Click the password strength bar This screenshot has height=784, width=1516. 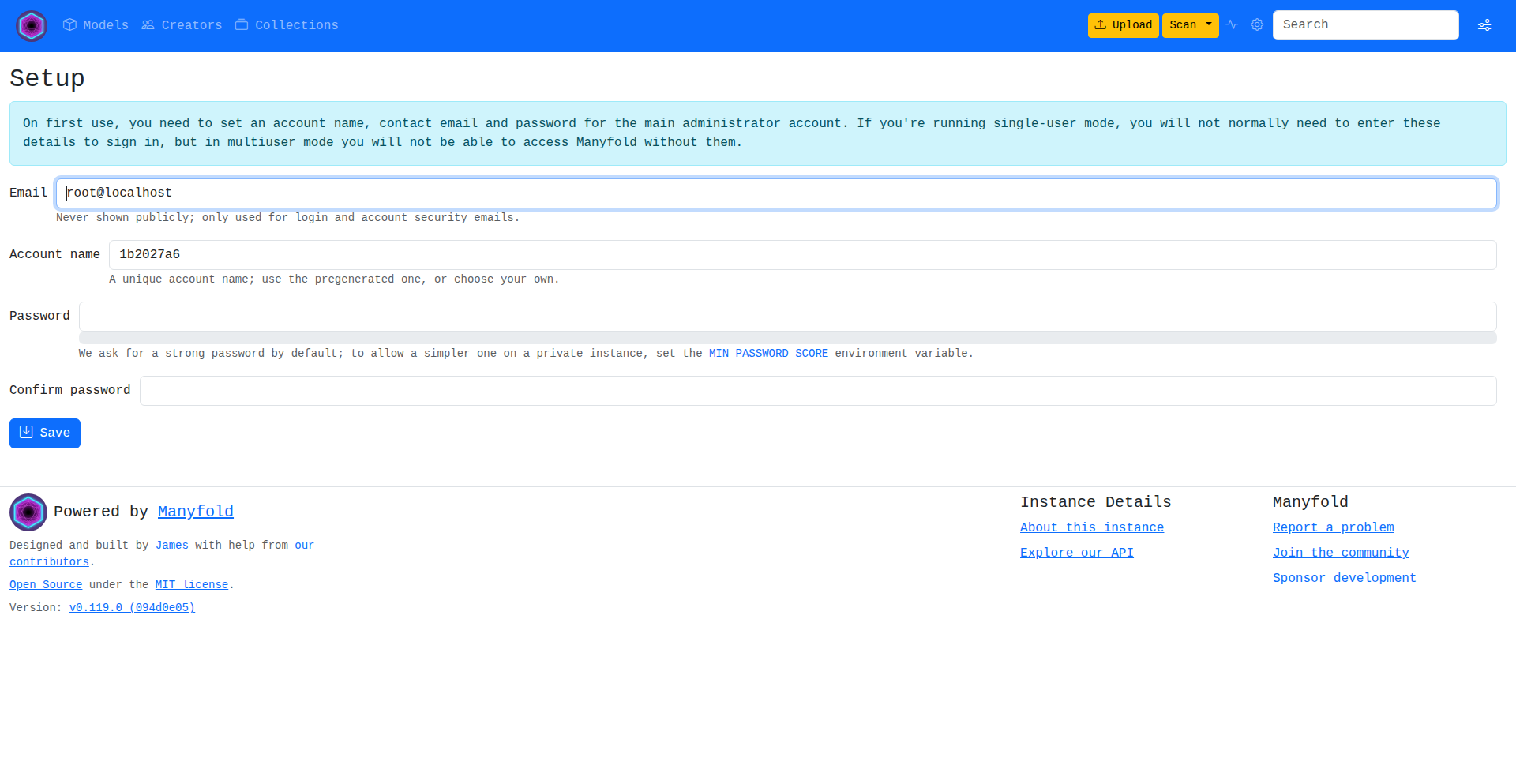tap(787, 338)
